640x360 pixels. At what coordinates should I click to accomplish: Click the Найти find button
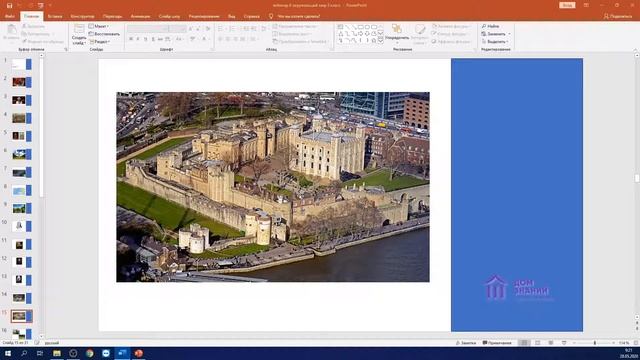click(x=491, y=26)
